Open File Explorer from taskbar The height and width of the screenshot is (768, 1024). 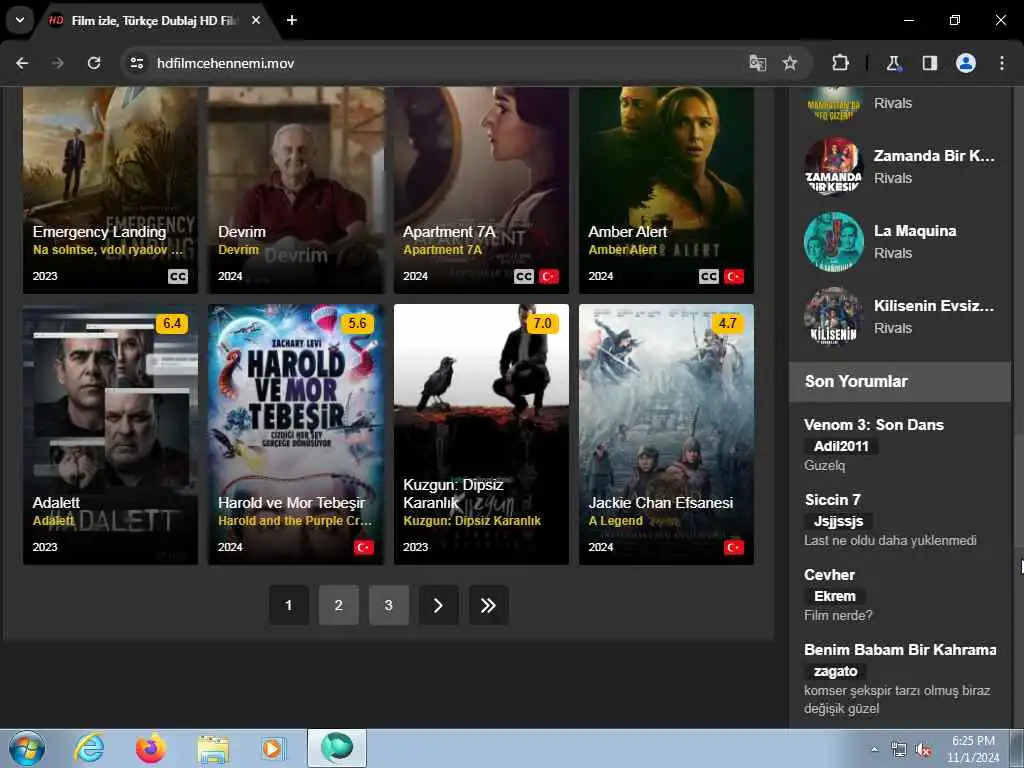pyautogui.click(x=213, y=749)
